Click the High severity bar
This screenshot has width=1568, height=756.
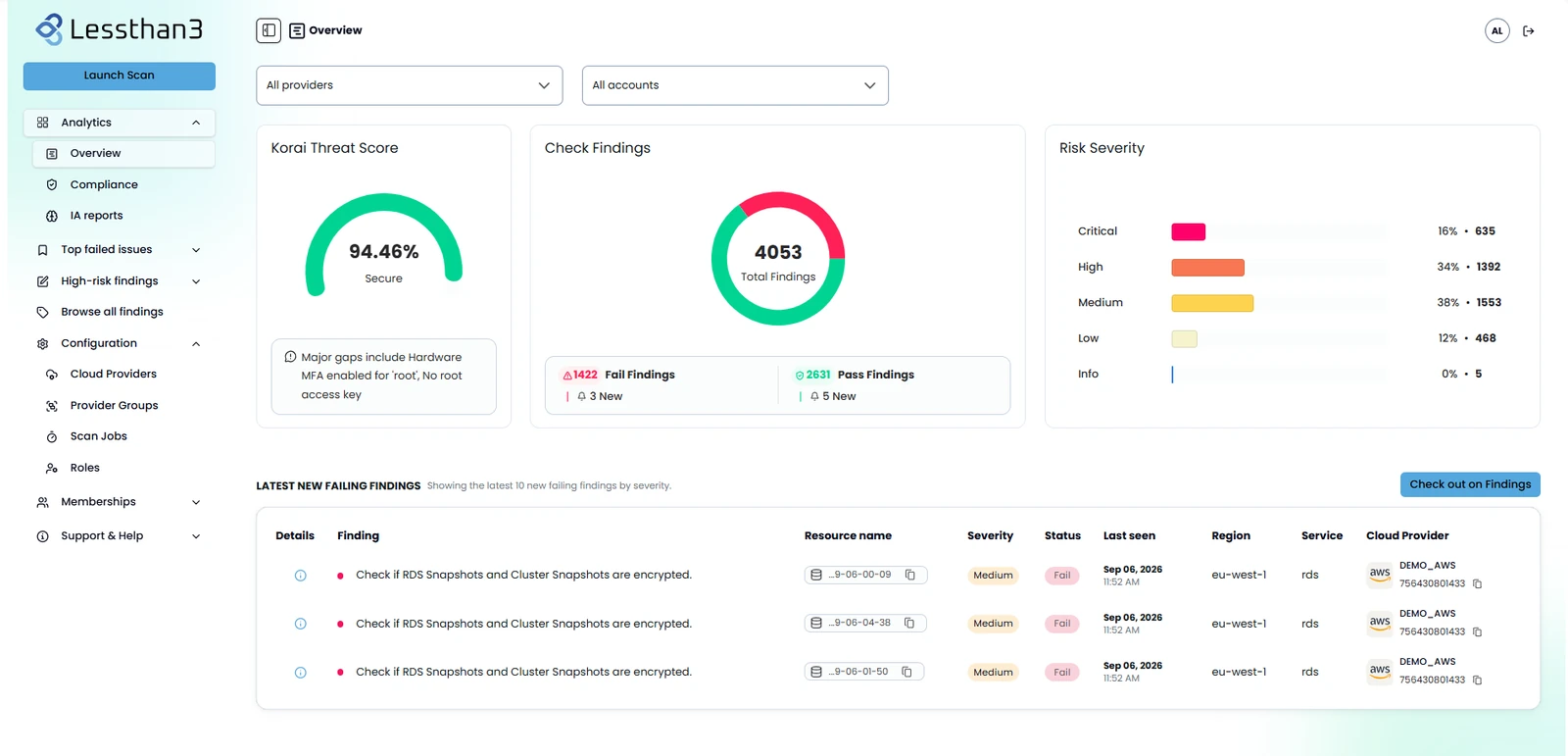(x=1208, y=268)
